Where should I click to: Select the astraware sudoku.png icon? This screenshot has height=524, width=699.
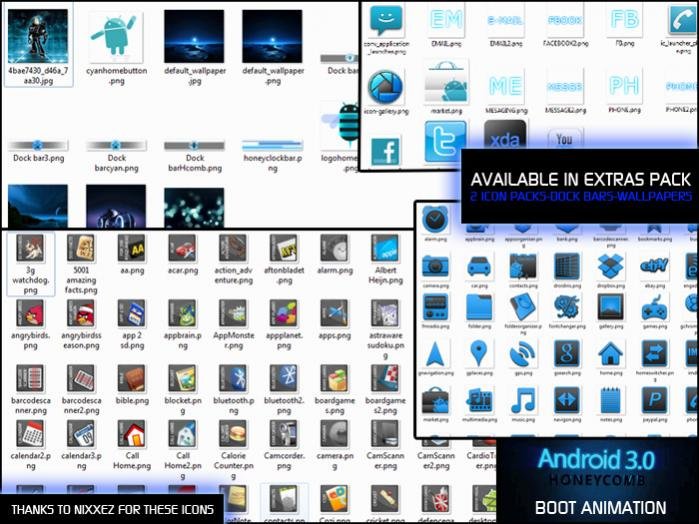(x=385, y=313)
